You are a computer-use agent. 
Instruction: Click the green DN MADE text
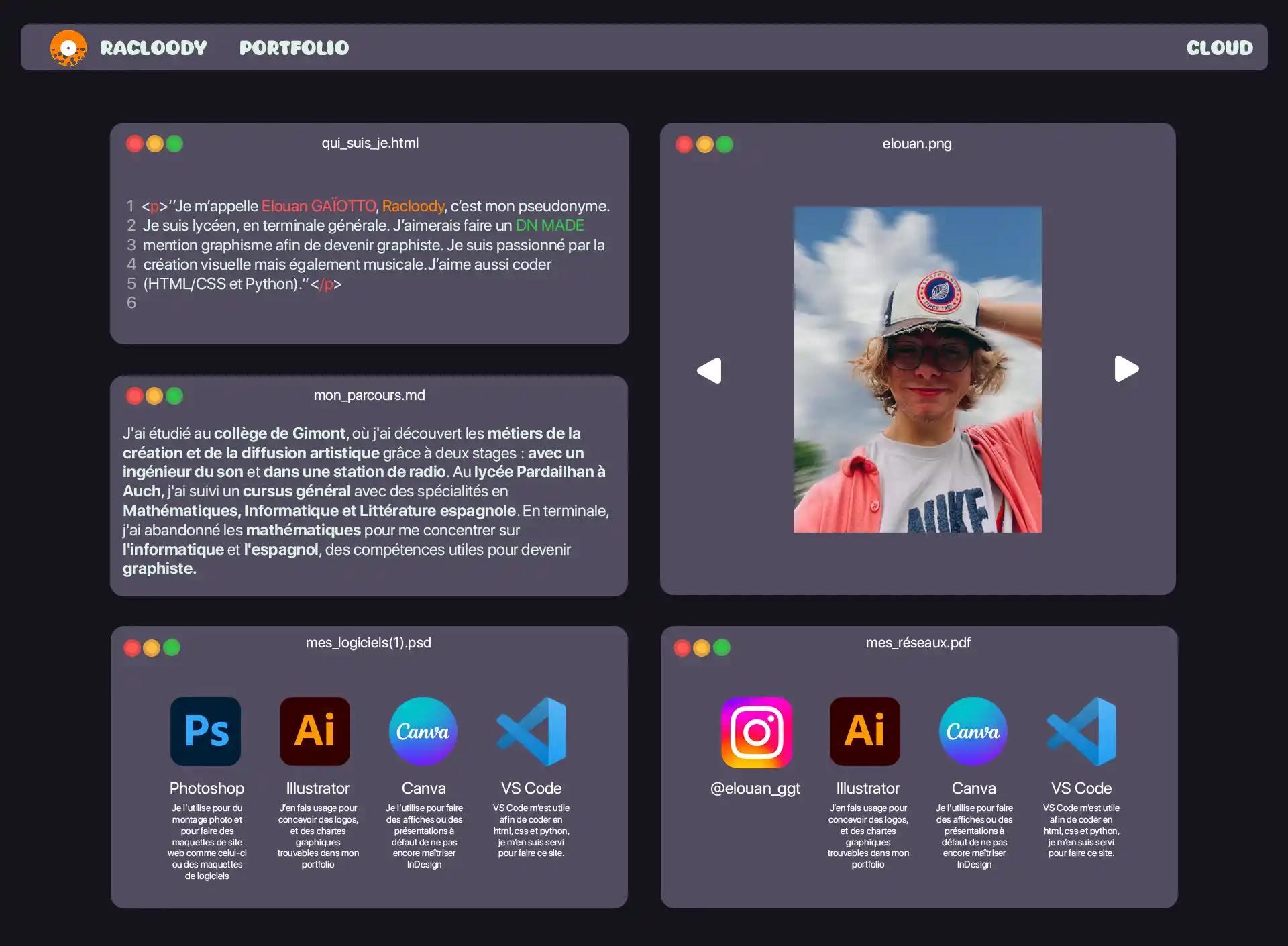(x=549, y=225)
